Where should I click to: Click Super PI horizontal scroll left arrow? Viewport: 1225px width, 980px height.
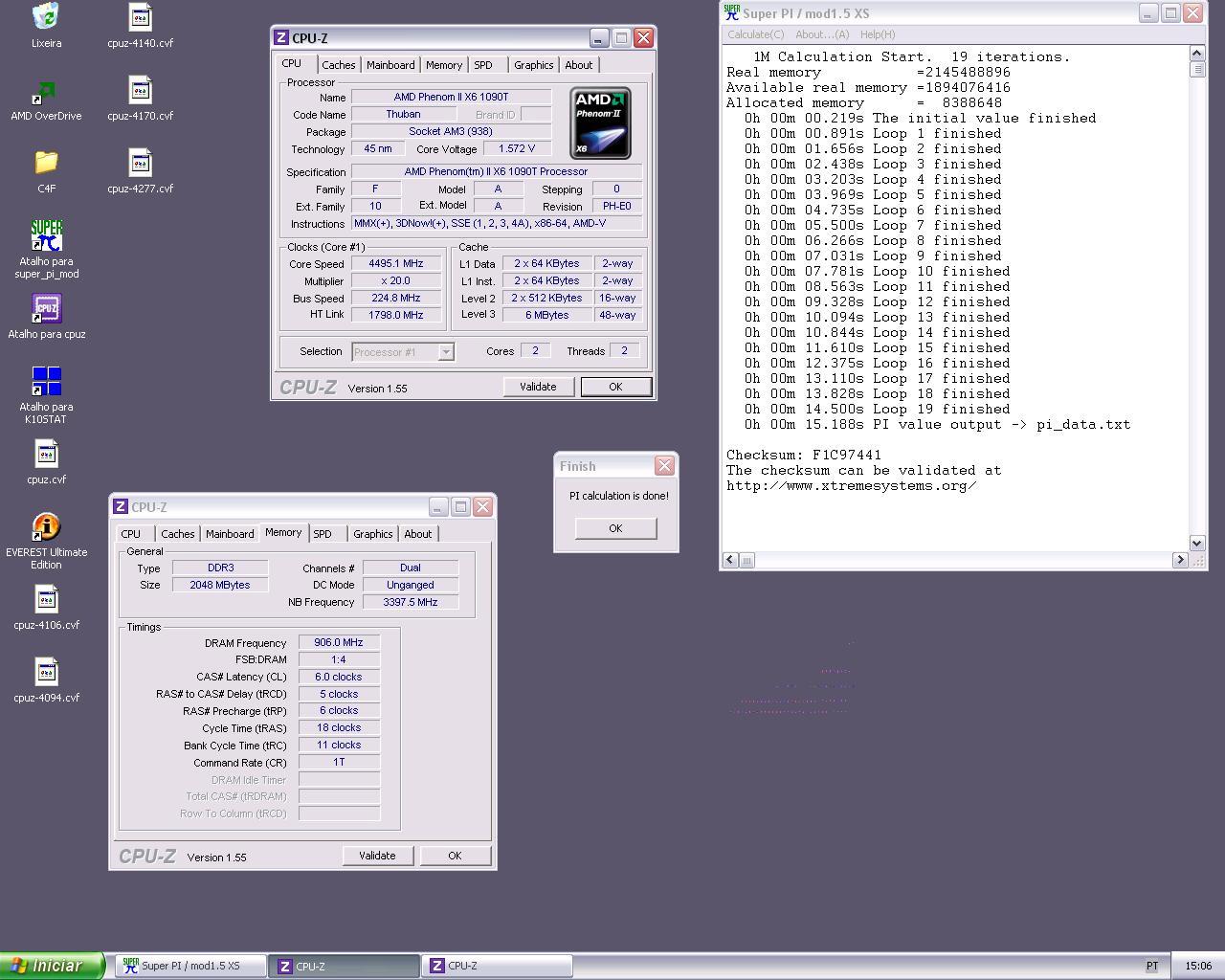coord(731,560)
